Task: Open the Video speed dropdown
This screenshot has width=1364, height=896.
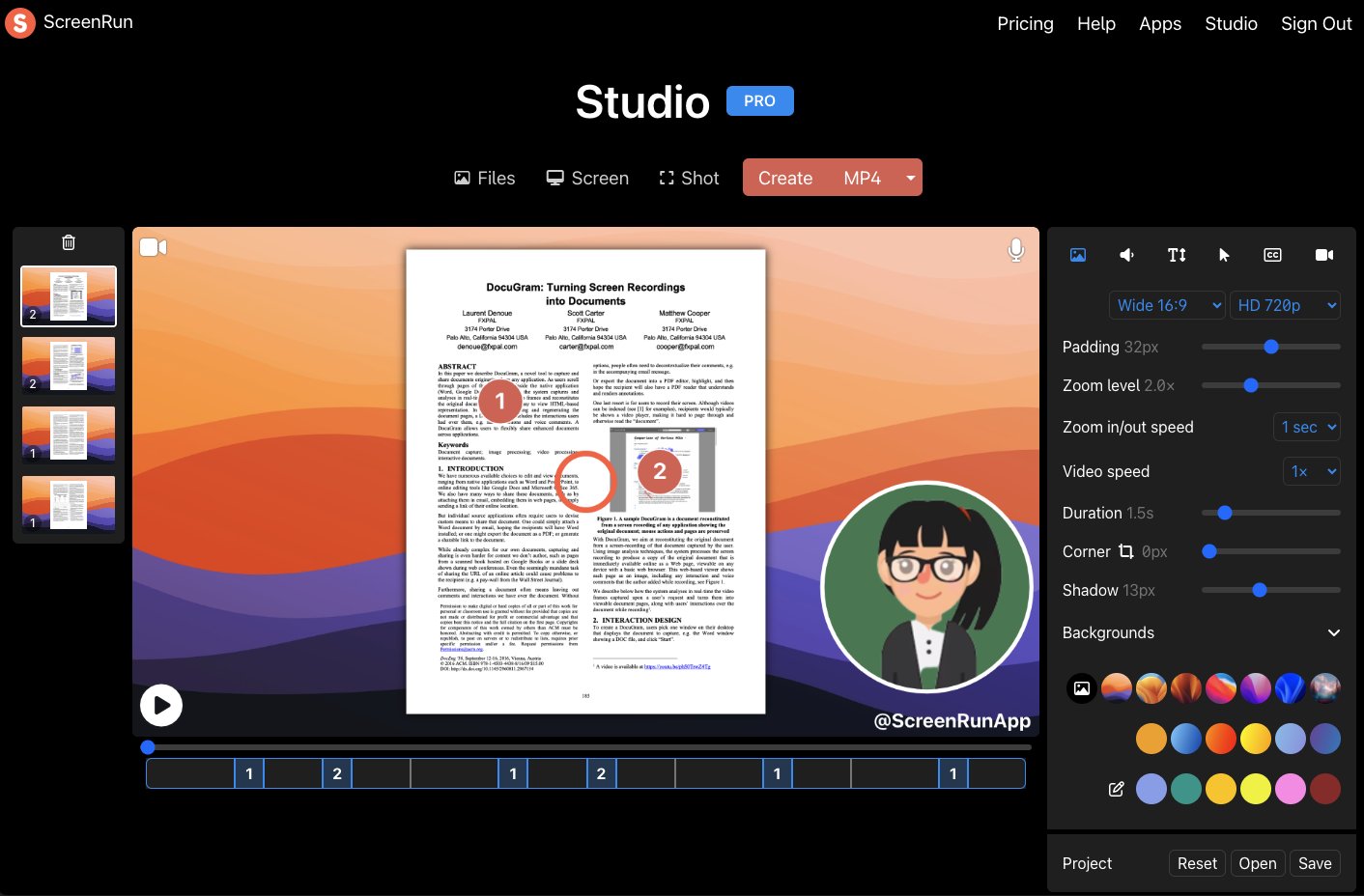Action: 1311,471
